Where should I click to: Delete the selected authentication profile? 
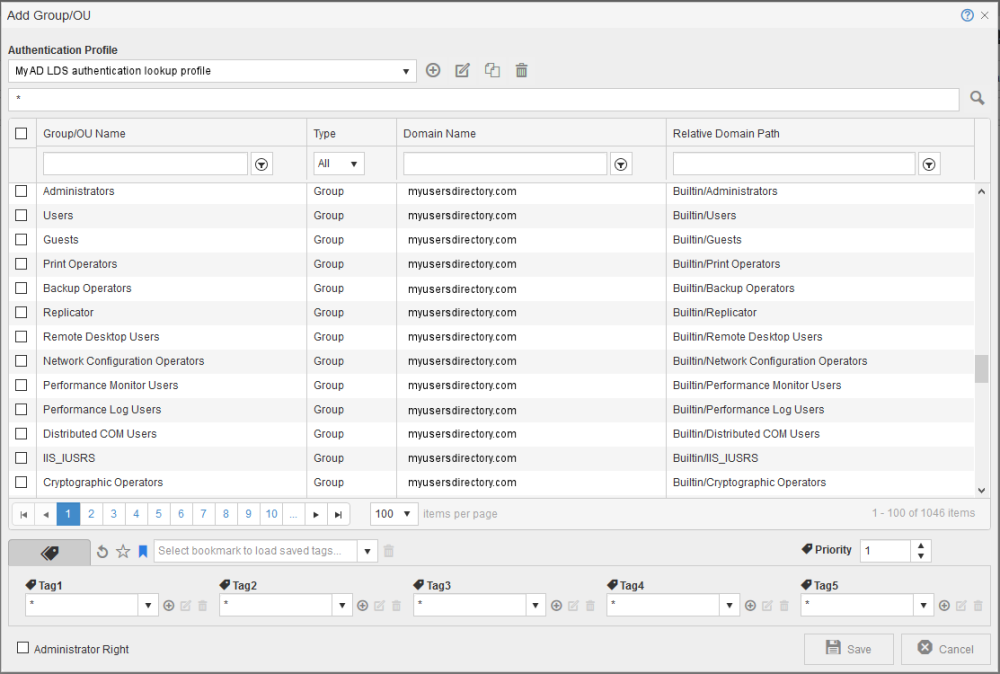pyautogui.click(x=522, y=70)
